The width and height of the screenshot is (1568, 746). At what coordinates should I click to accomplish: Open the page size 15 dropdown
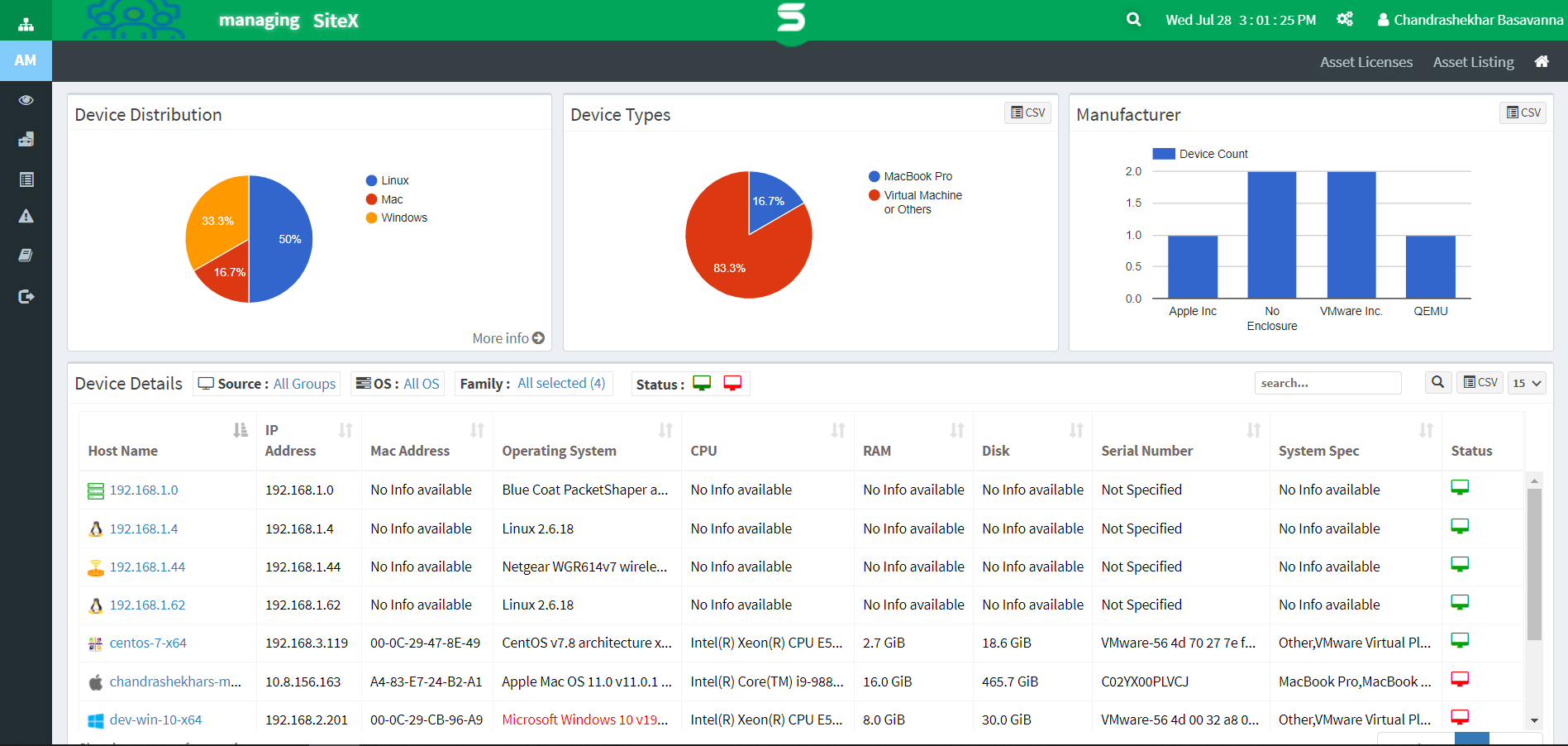pos(1527,383)
